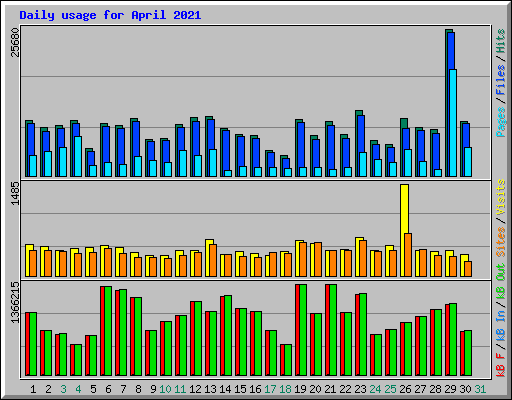The image size is (512, 400).
Task: Click day 13 on the x-axis
Action: pos(210,389)
